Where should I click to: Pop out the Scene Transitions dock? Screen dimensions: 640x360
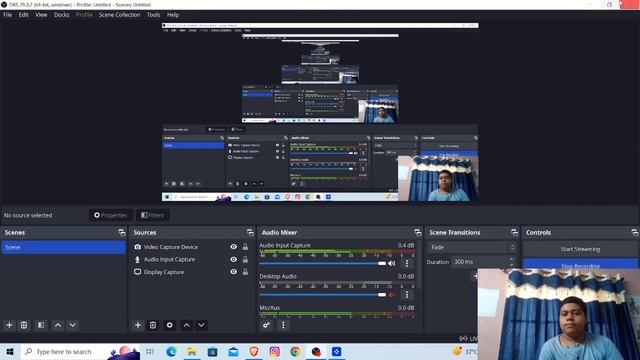(x=514, y=232)
